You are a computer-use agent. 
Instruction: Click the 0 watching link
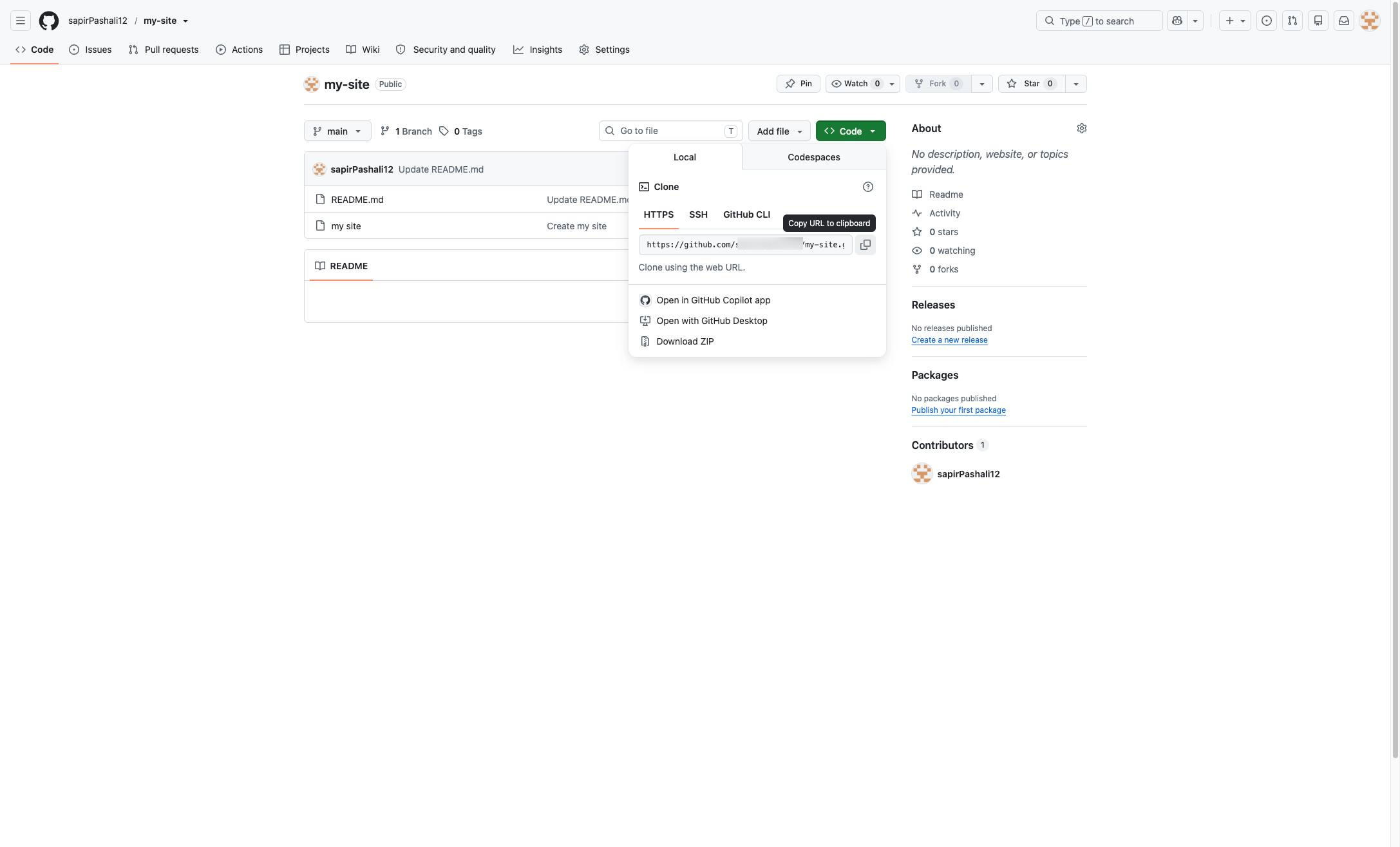[943, 251]
